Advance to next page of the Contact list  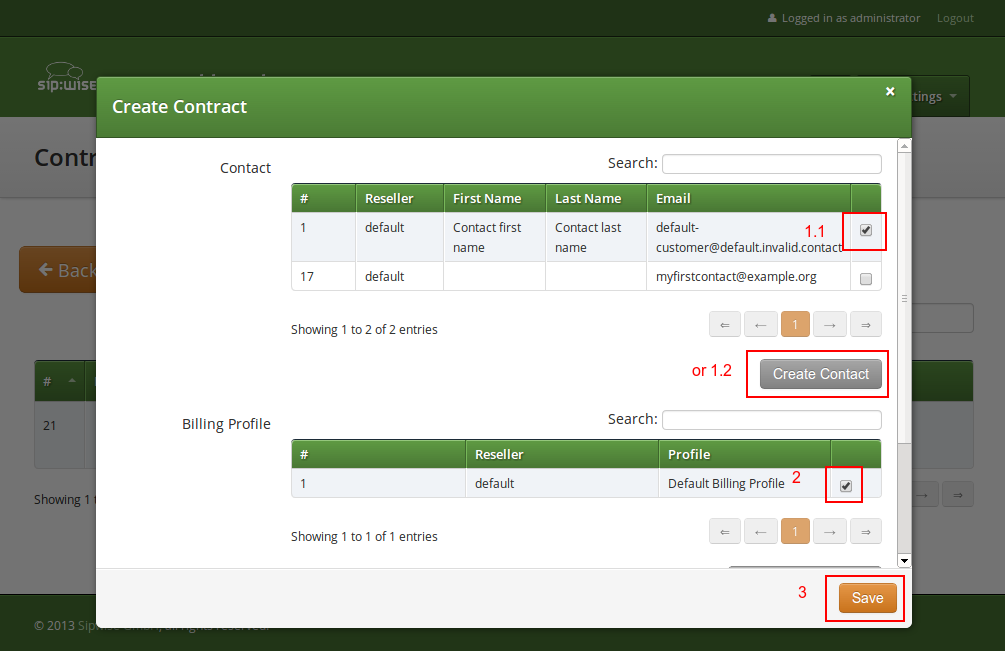click(830, 323)
